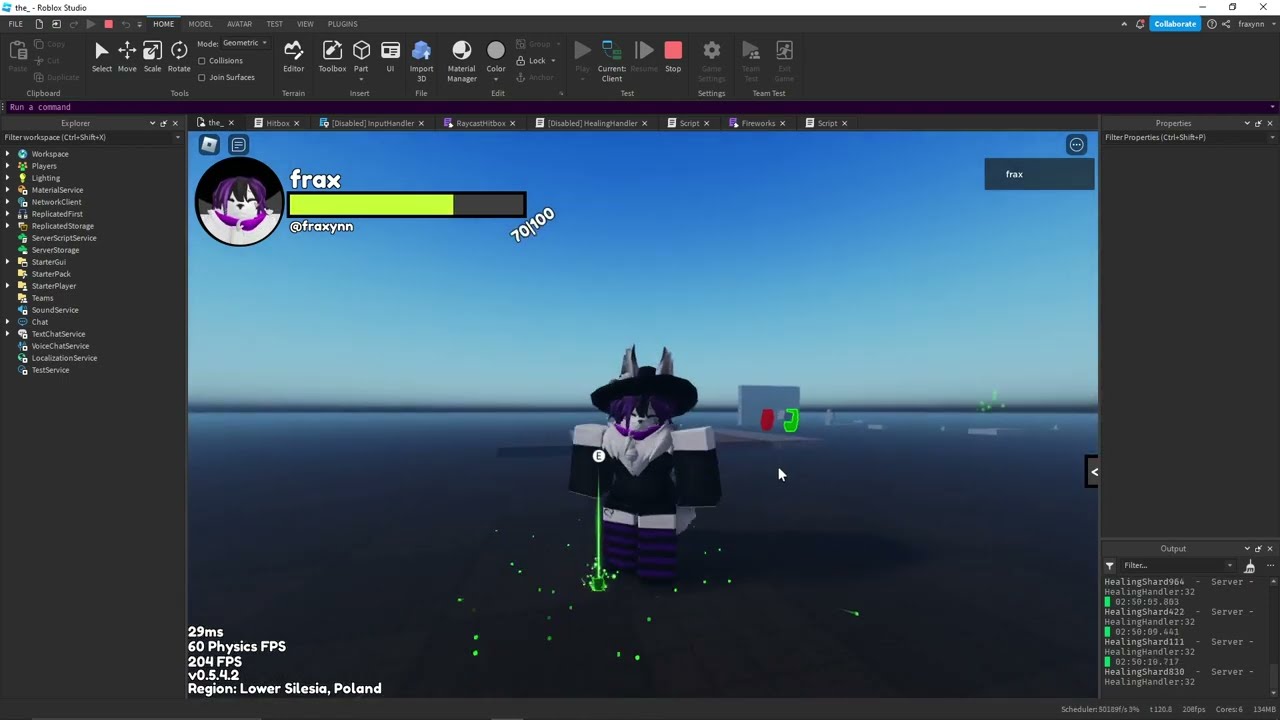Click the frax avatar thumbnail

239,202
